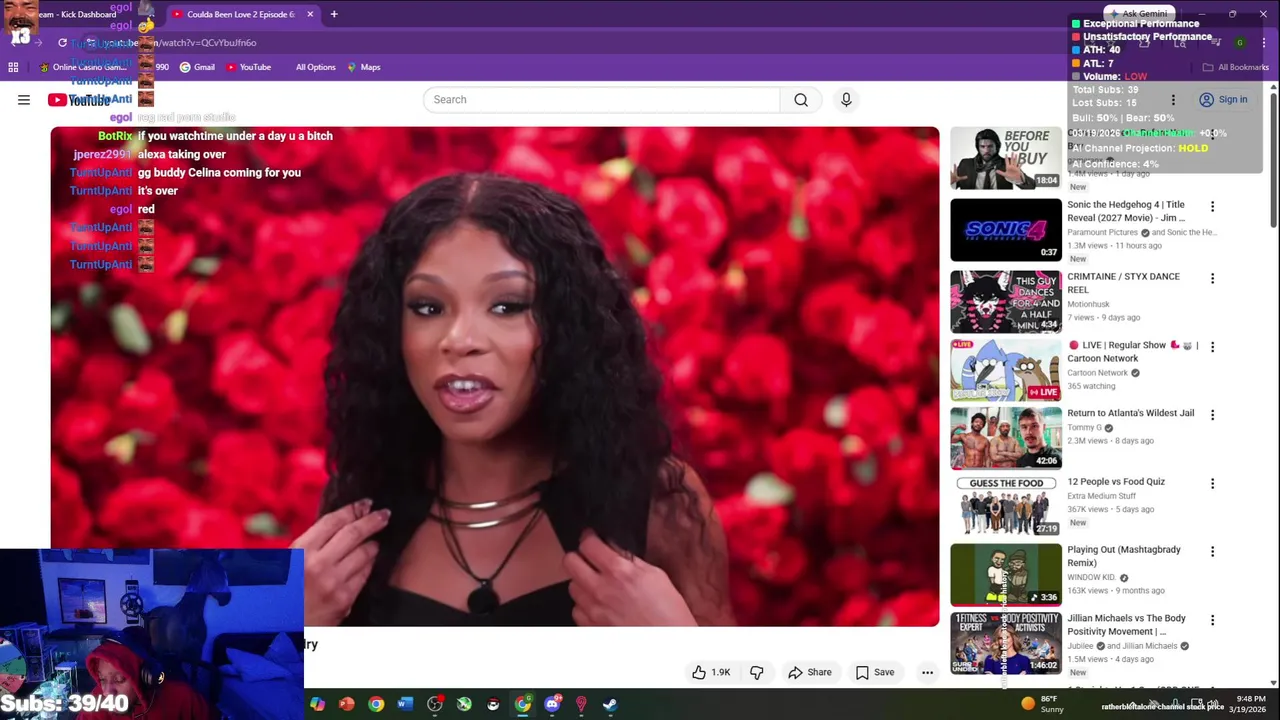Activate voice search microphone icon
1280x720 pixels.
(846, 100)
